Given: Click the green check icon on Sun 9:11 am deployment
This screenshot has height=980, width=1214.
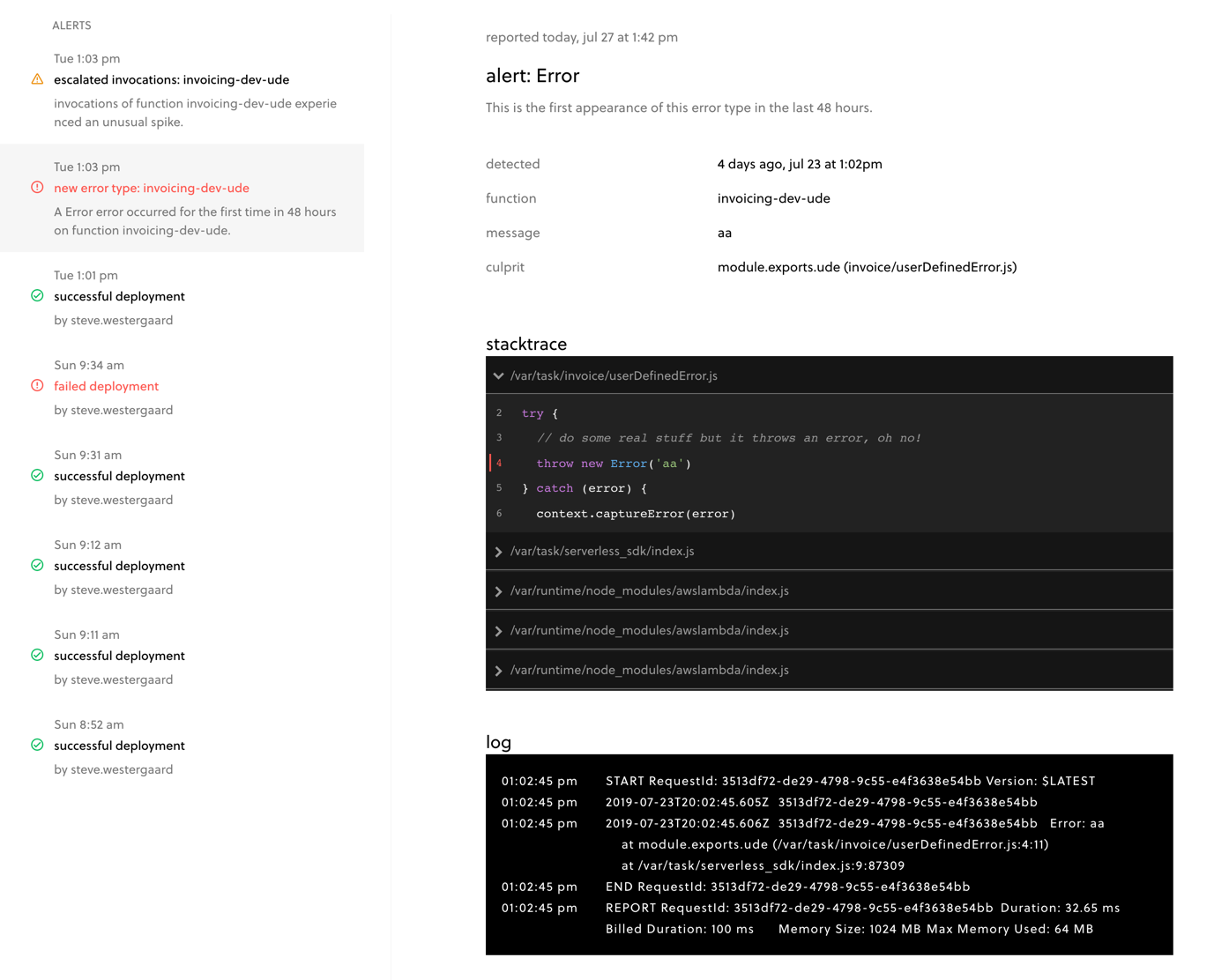Looking at the screenshot, I should click(x=36, y=655).
